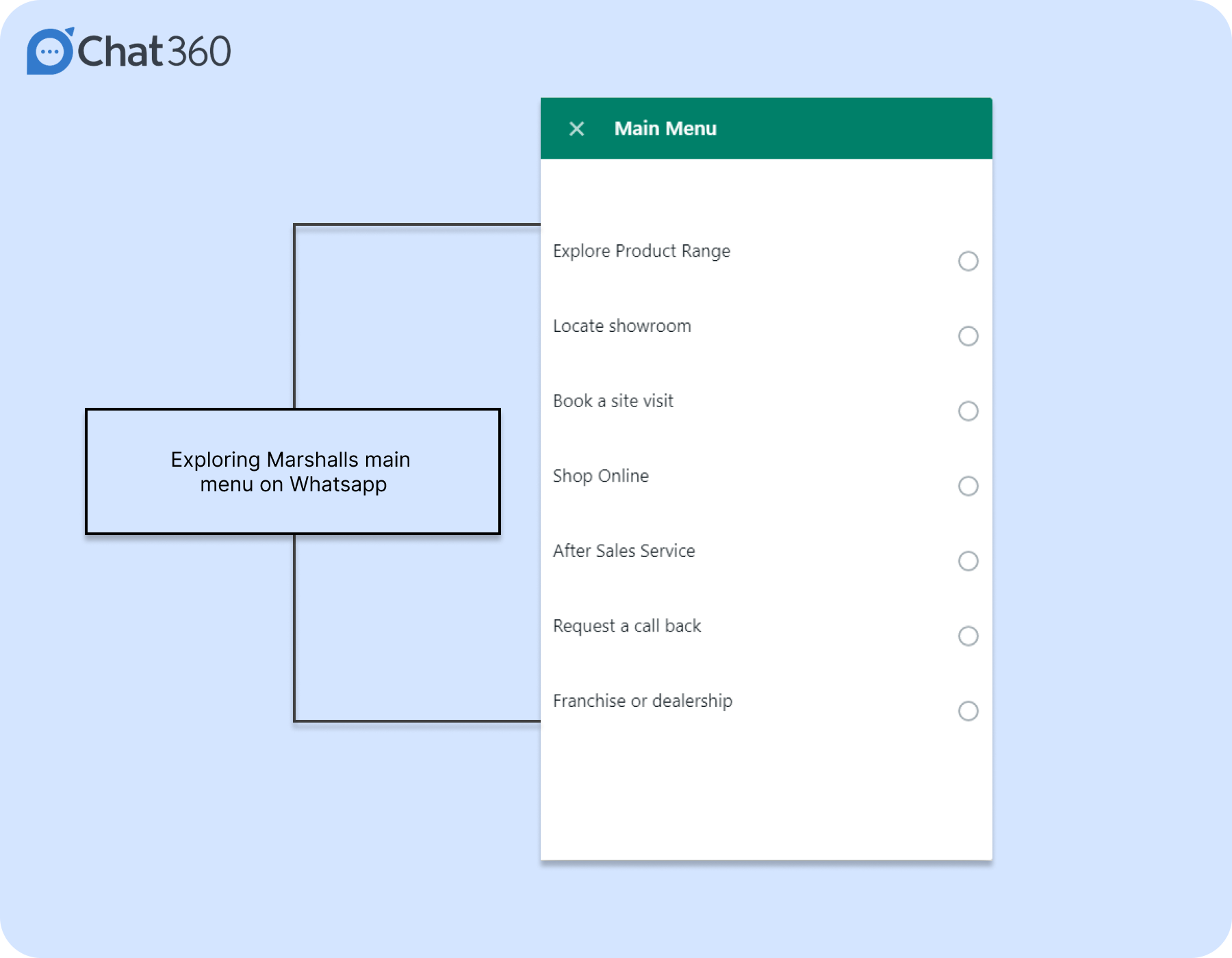Viewport: 1232px width, 958px height.
Task: Select the Franchise or dealership radio button
Action: [x=968, y=711]
